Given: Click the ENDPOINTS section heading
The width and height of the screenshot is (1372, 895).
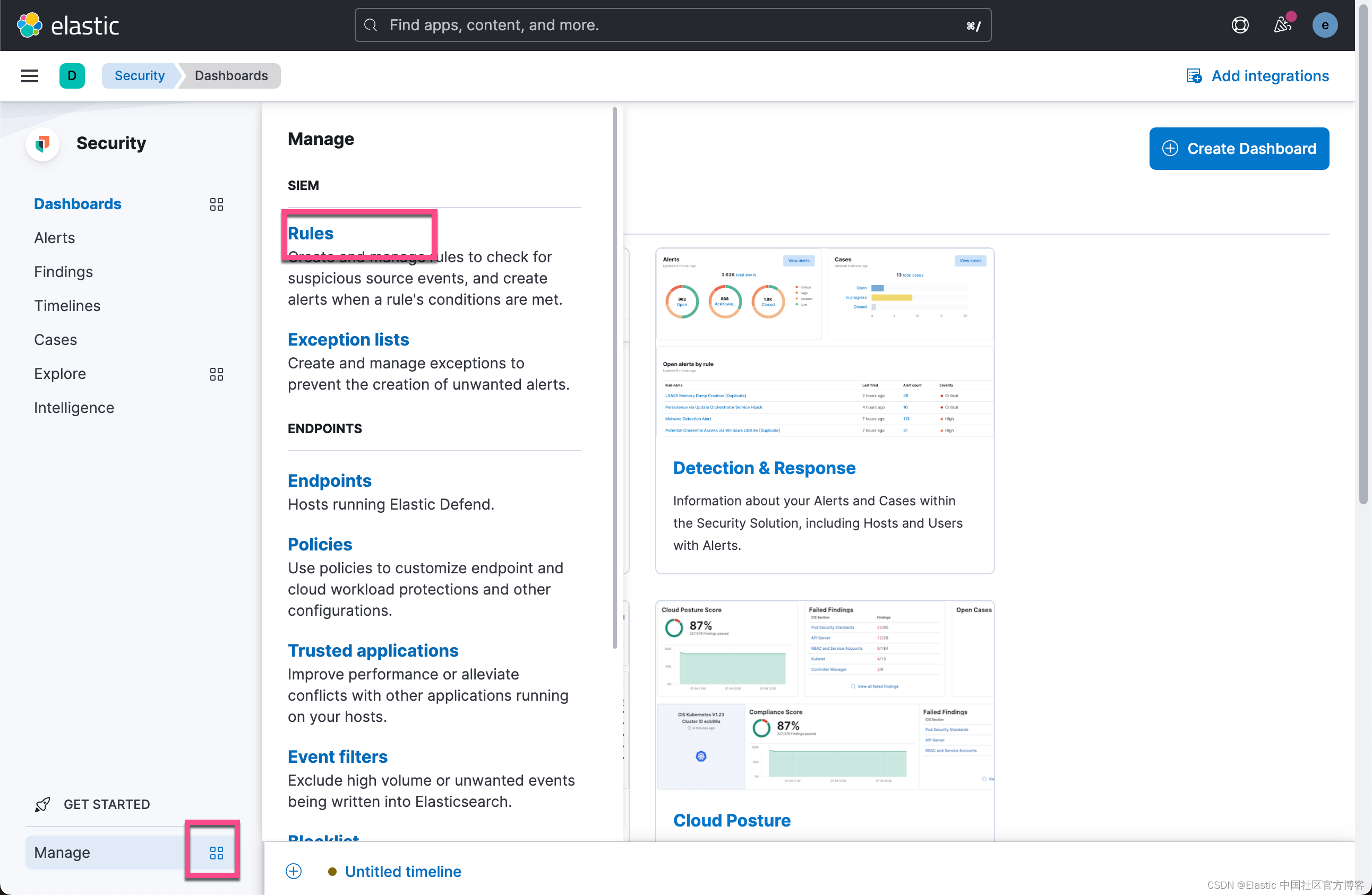Looking at the screenshot, I should coord(324,429).
